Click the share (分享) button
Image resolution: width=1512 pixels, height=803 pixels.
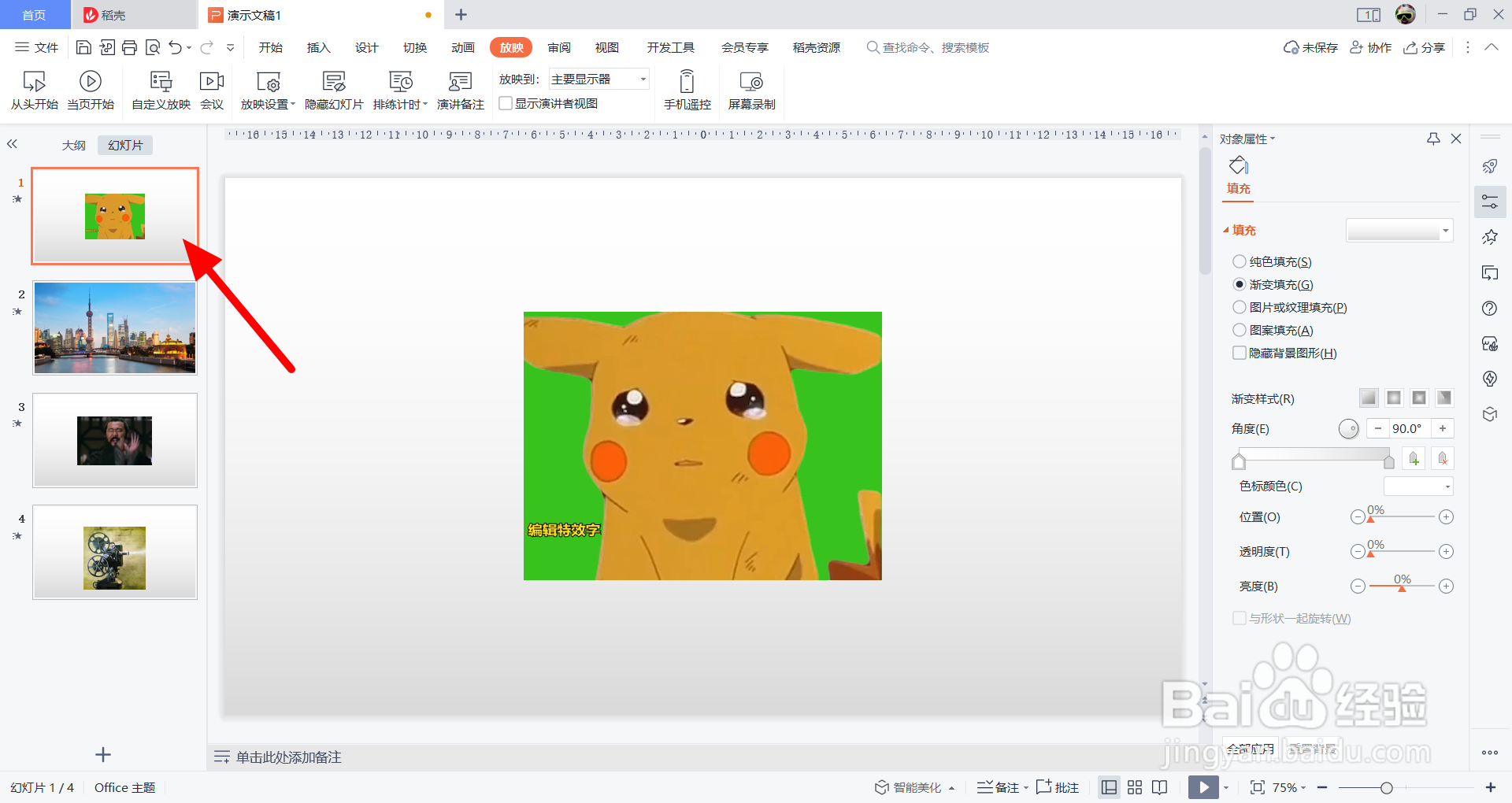click(x=1424, y=47)
